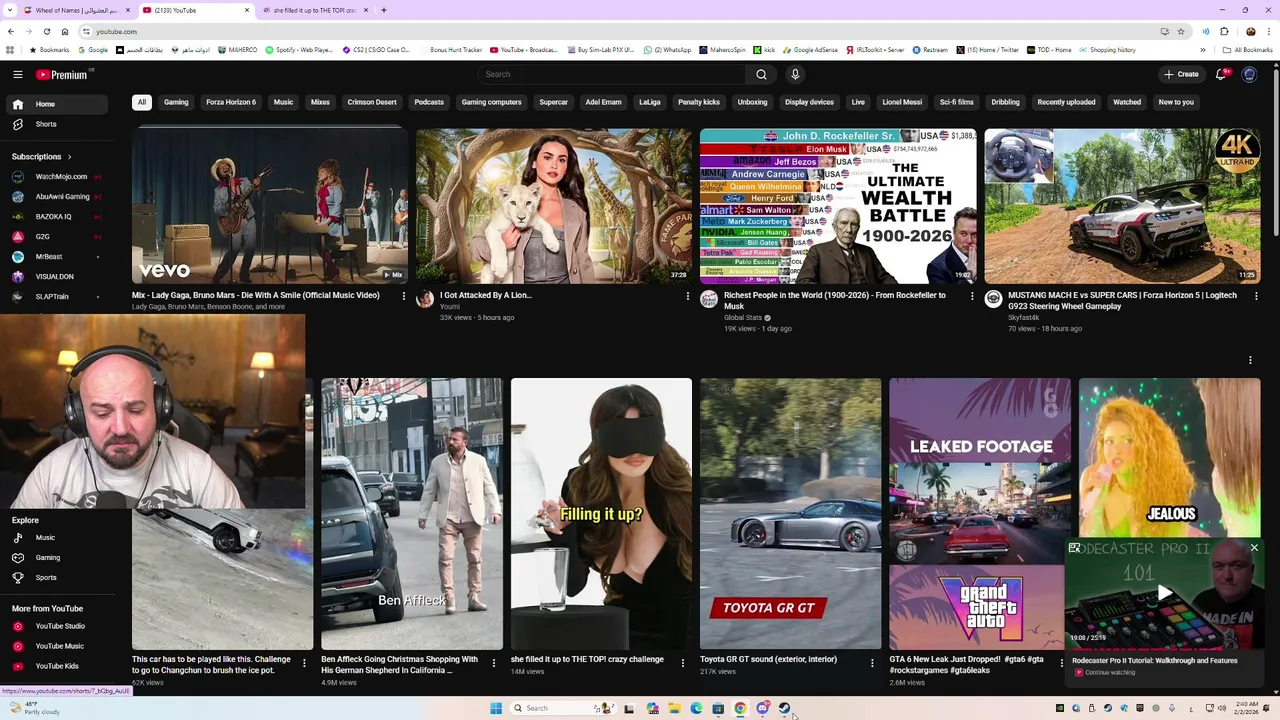Select the New to you chip

(x=1176, y=102)
